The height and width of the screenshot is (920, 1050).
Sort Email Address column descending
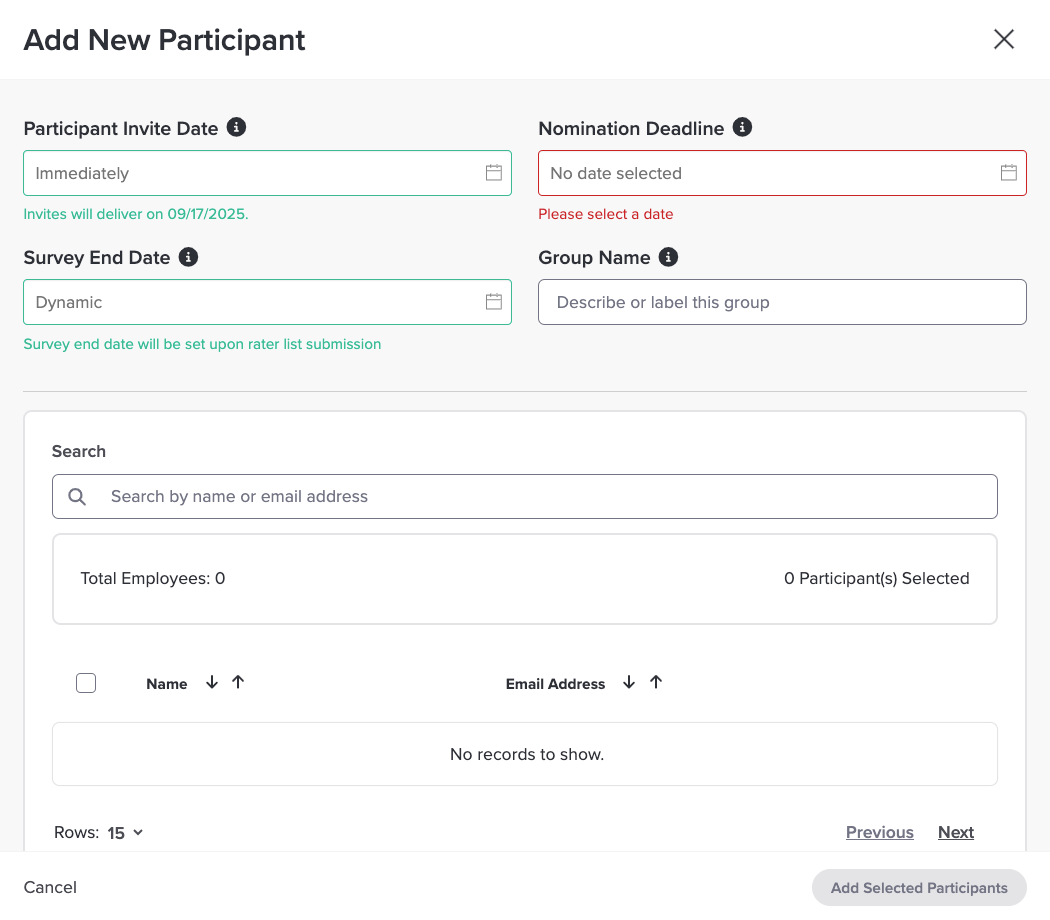tap(629, 682)
